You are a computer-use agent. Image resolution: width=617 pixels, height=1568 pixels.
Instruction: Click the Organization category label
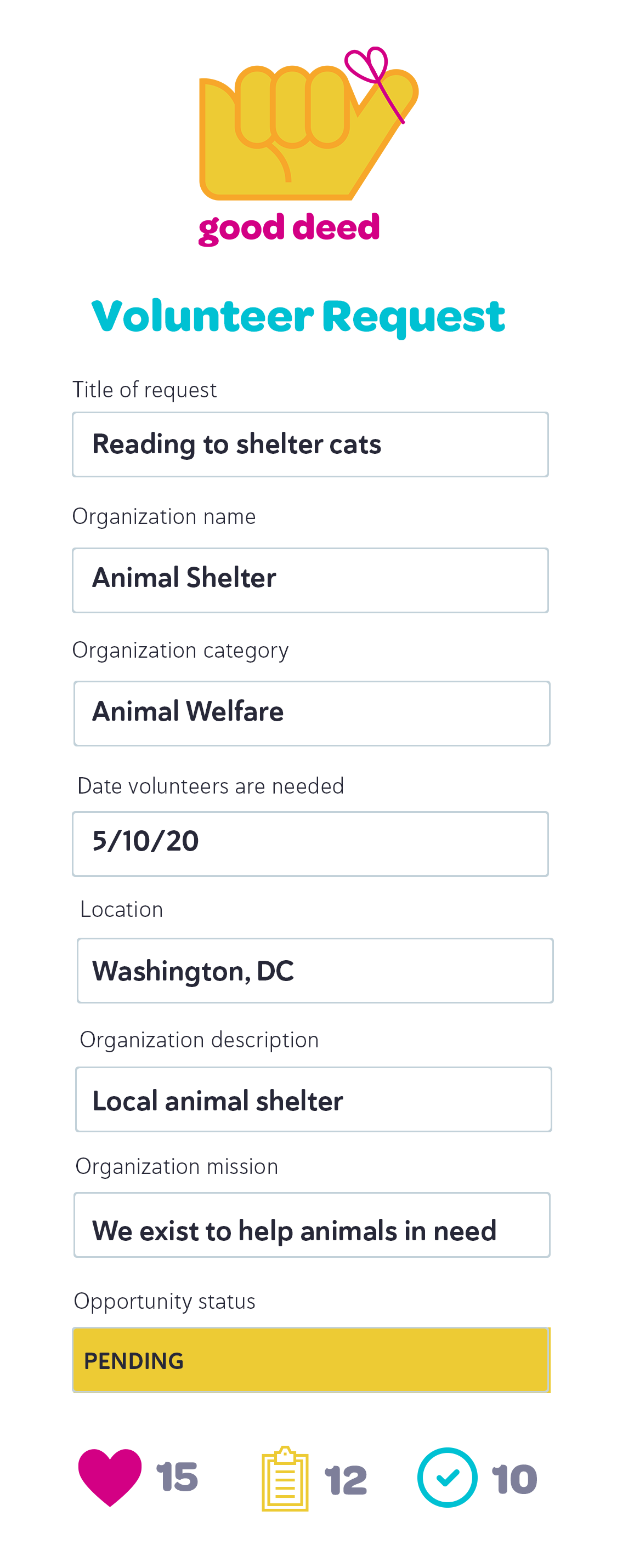pos(180,651)
